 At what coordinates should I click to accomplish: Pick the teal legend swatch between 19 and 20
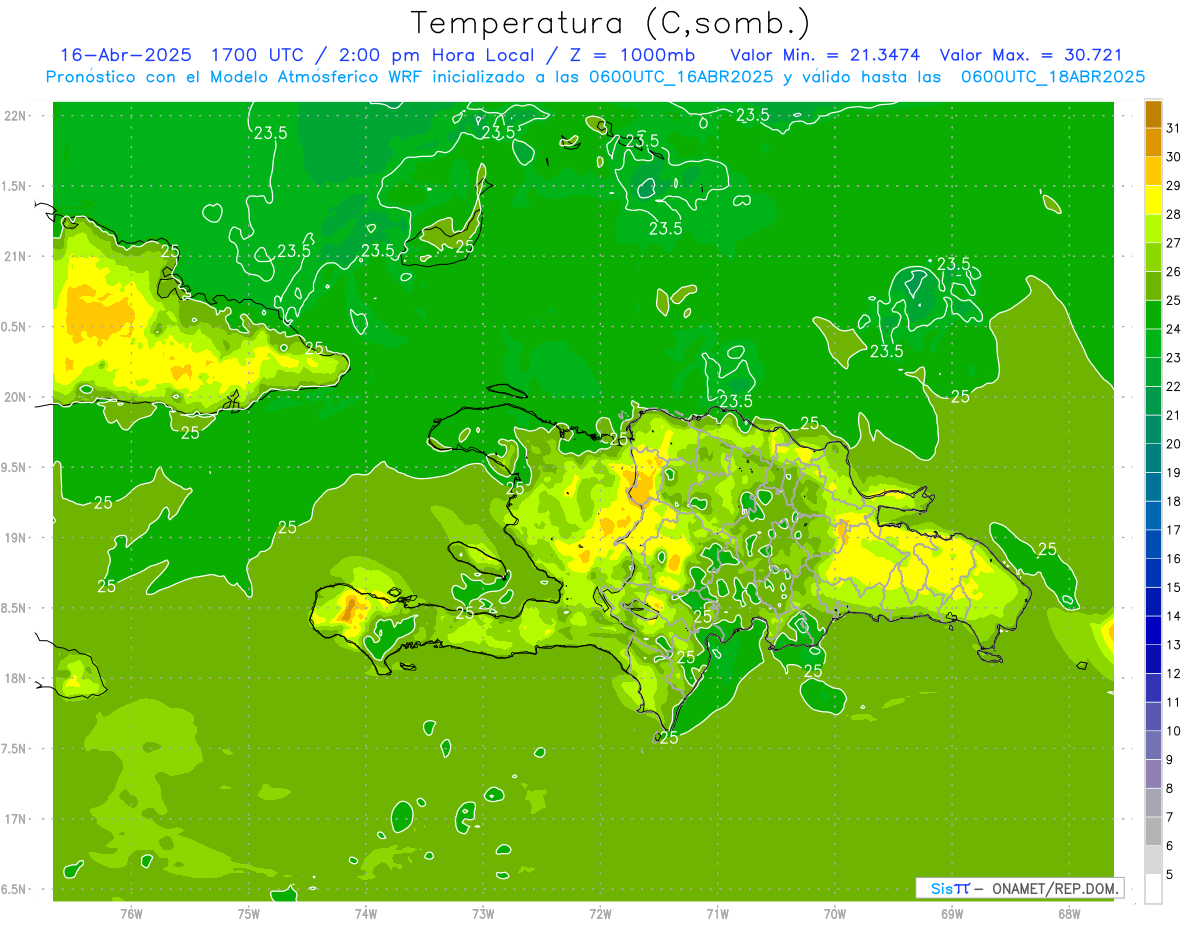1153,458
